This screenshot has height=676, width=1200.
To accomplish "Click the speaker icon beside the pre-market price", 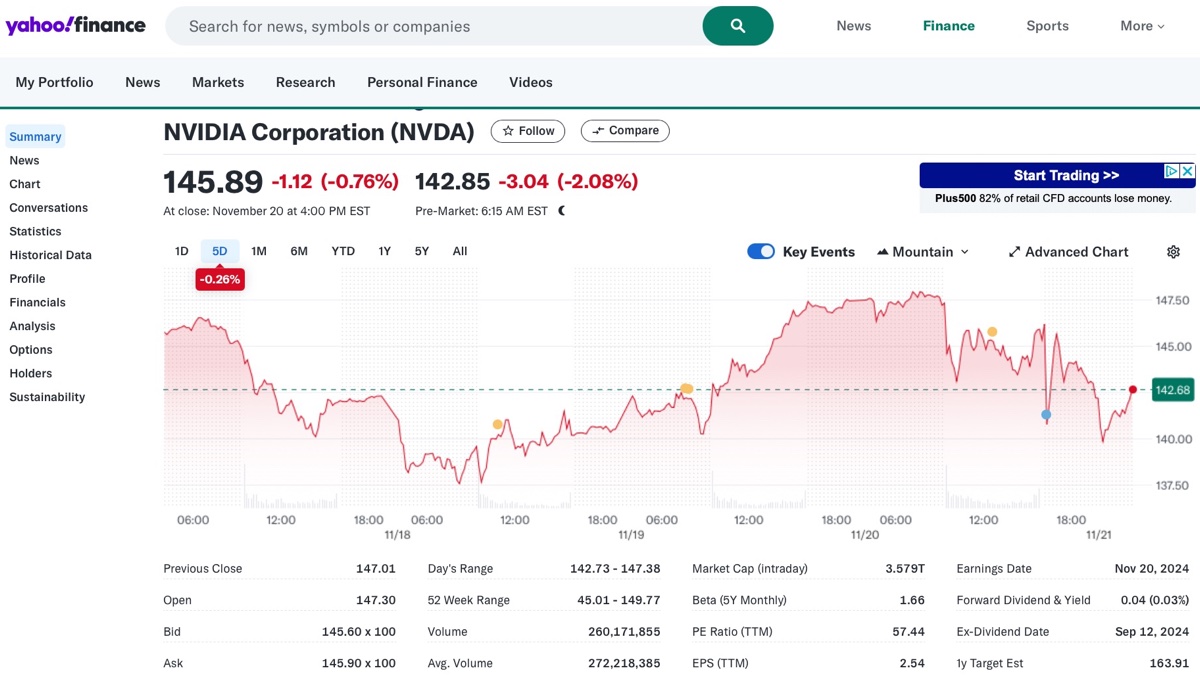I will [x=560, y=211].
